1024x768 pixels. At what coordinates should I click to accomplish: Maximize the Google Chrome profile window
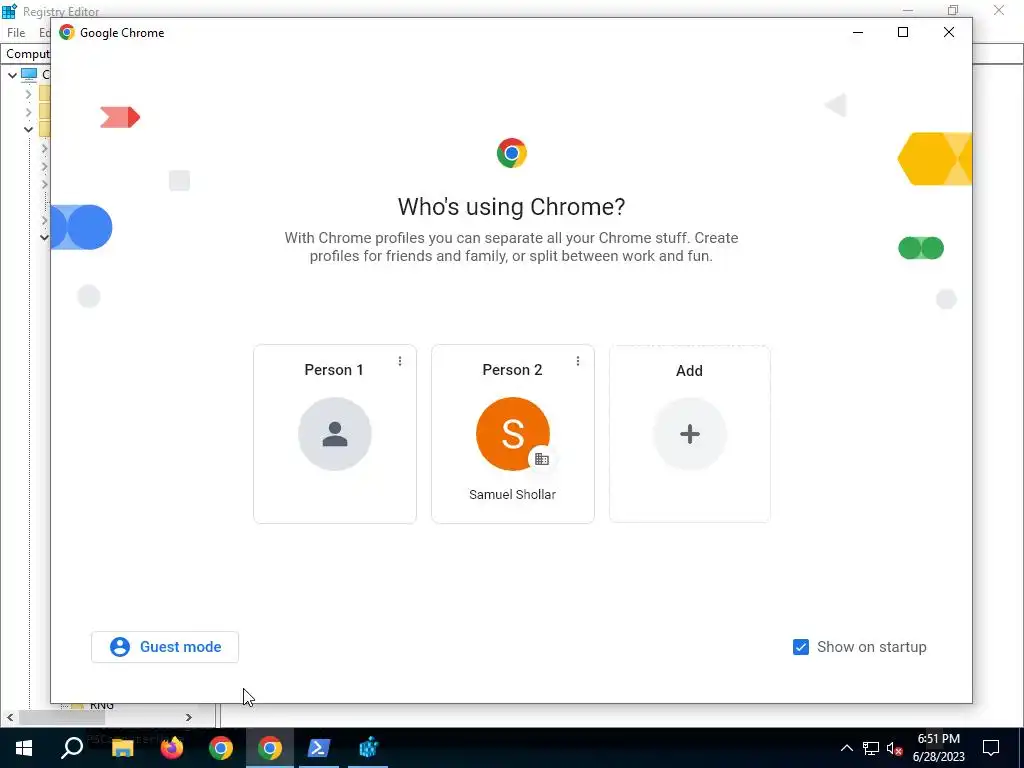[903, 32]
